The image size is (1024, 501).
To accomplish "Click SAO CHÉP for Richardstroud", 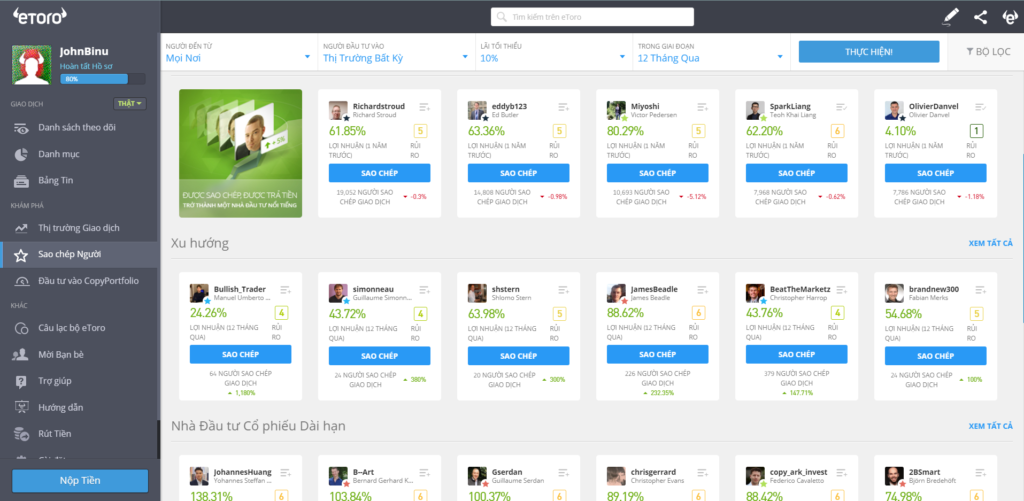I will (x=379, y=173).
